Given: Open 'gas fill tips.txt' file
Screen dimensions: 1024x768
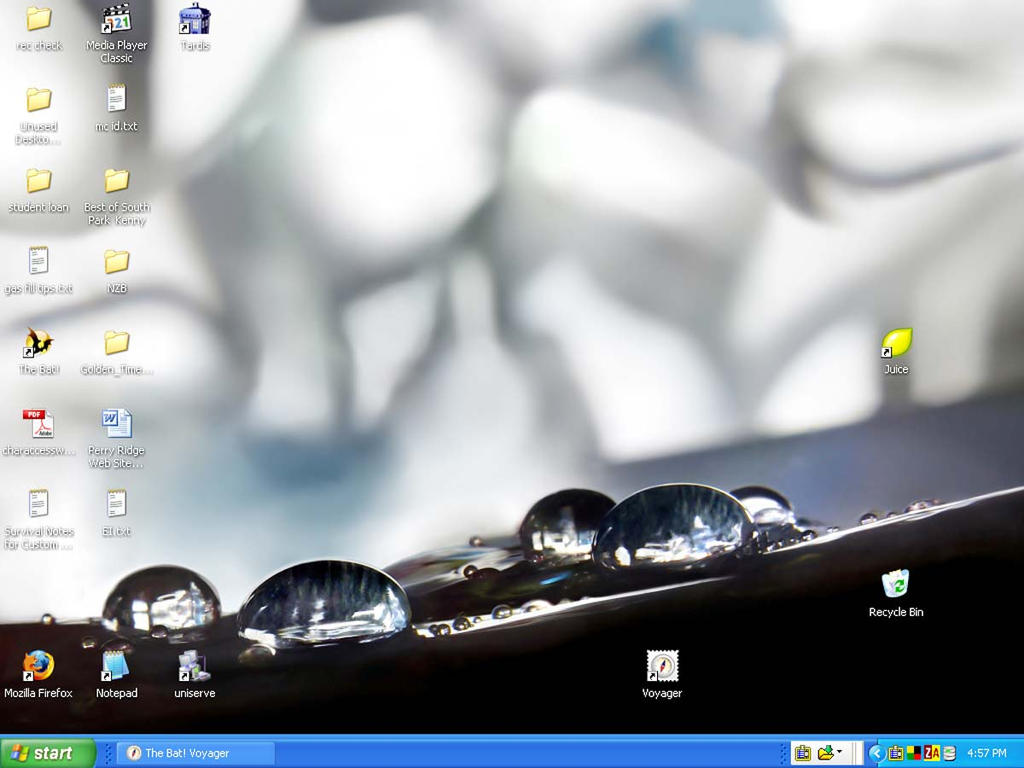Looking at the screenshot, I should [x=39, y=270].
